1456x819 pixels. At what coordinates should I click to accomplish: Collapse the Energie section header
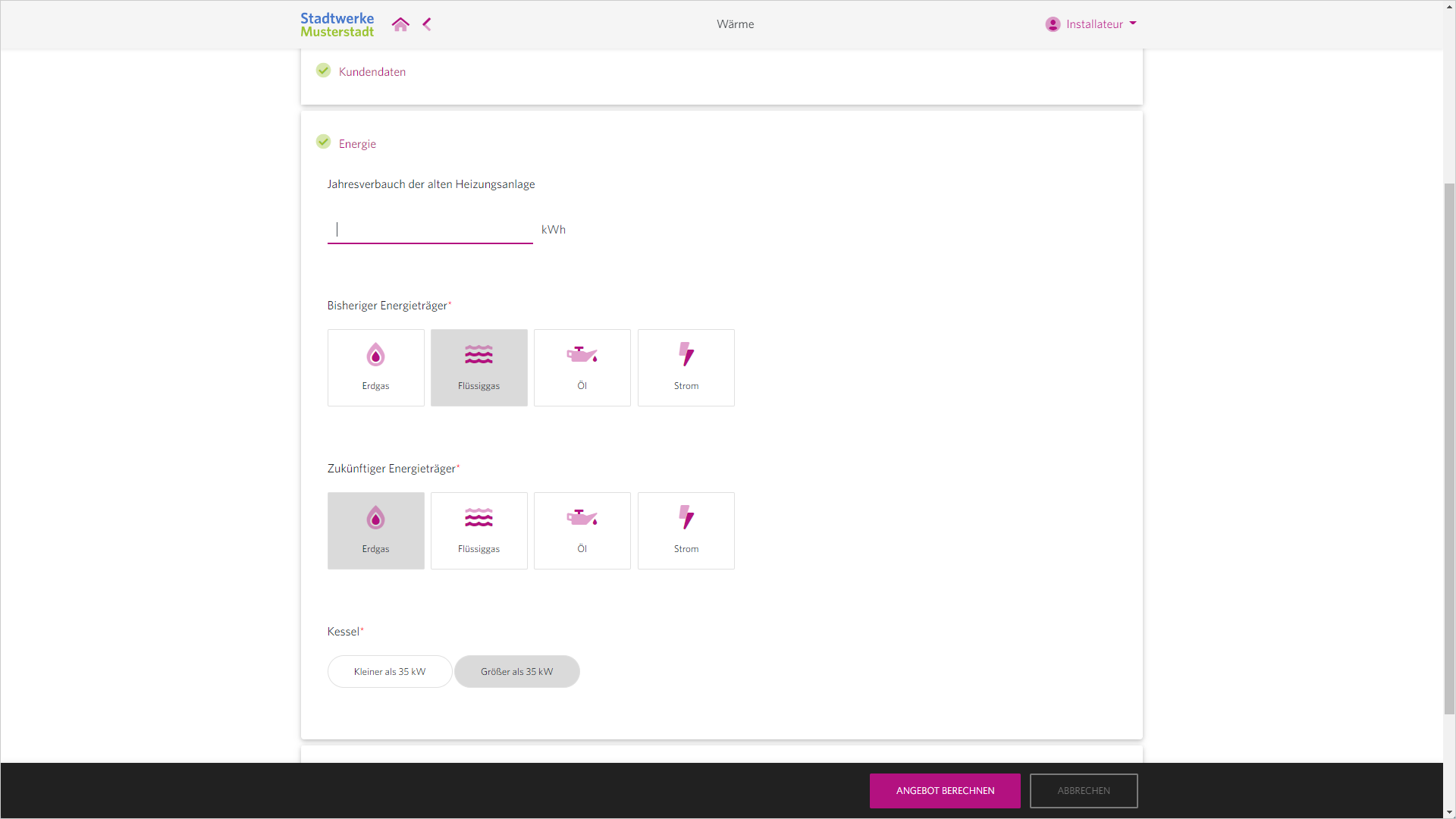pyautogui.click(x=357, y=144)
